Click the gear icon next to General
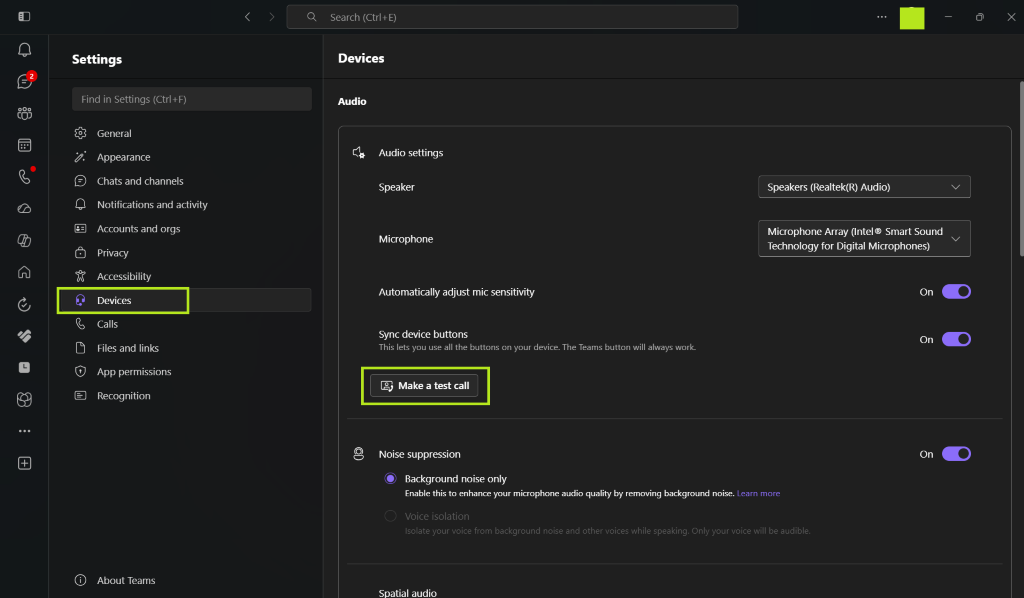Screen dimensions: 1024x598 click(80, 133)
